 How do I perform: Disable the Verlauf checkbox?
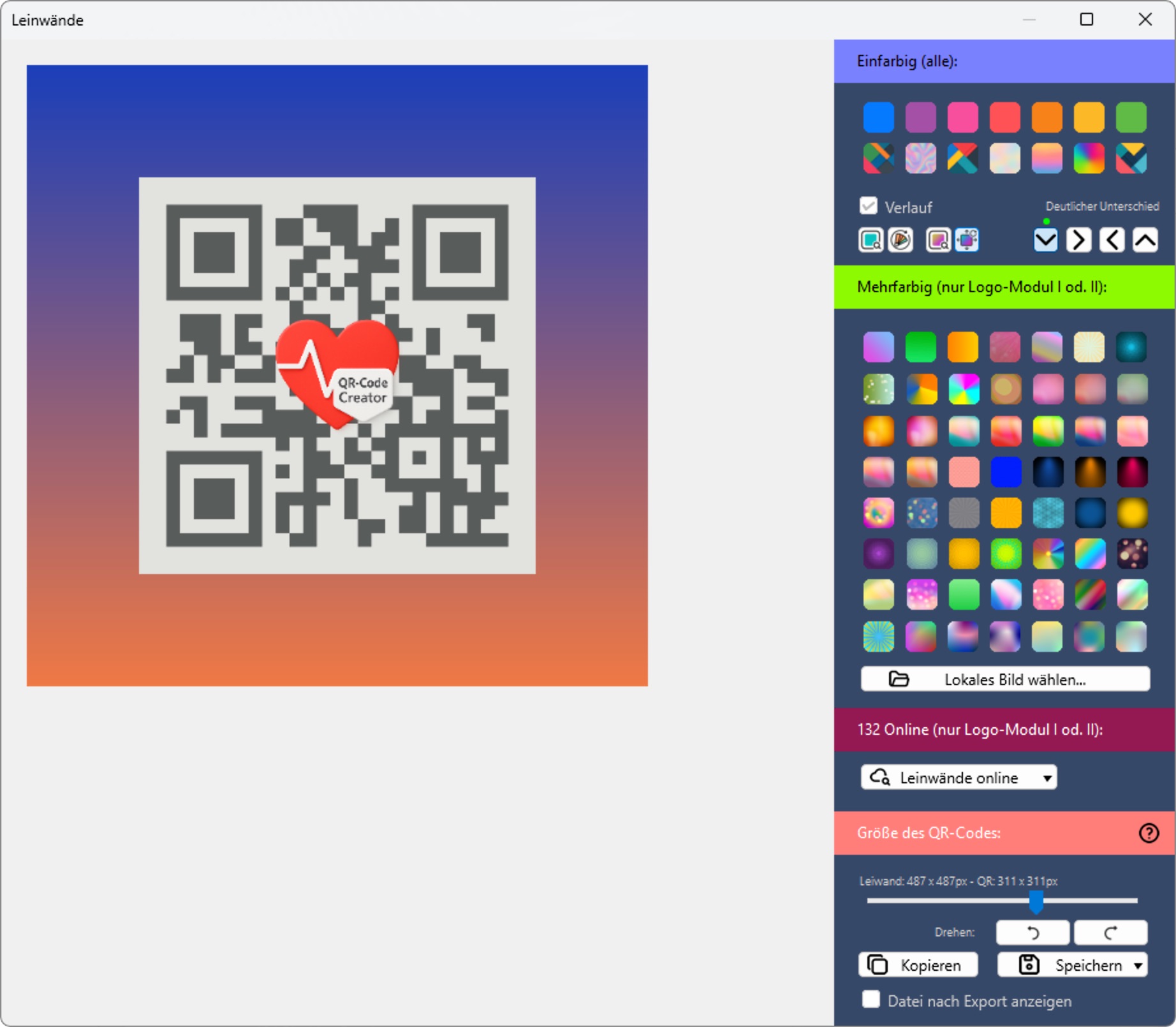(868, 205)
